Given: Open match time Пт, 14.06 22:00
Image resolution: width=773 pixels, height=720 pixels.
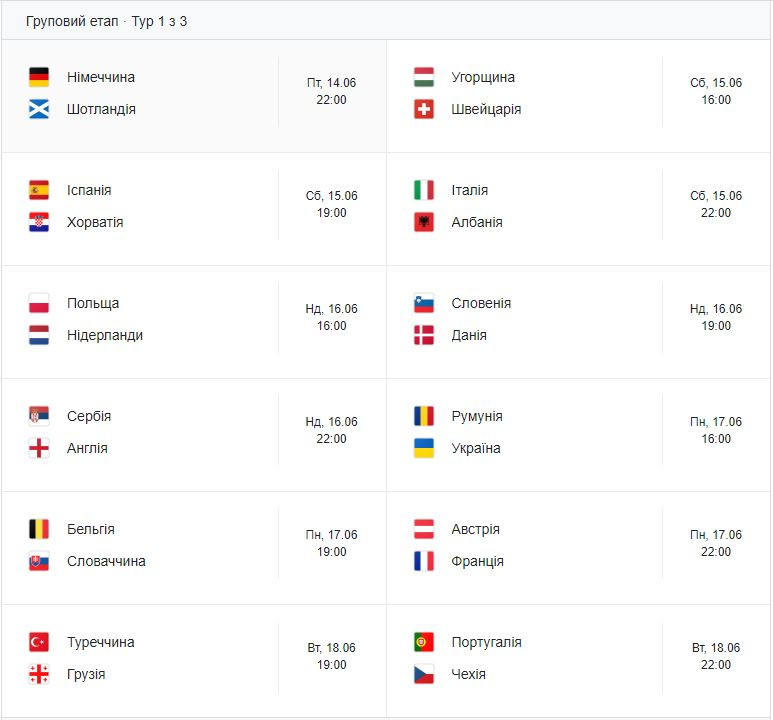Looking at the screenshot, I should pos(331,91).
